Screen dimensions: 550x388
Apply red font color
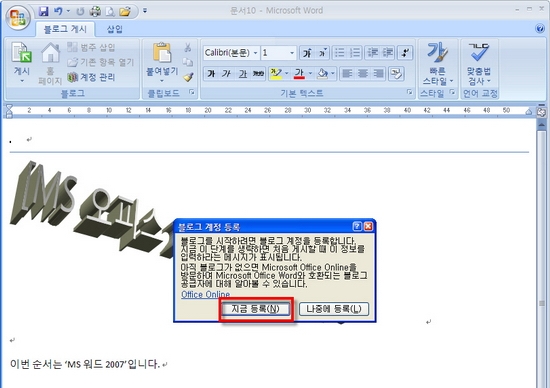299,74
